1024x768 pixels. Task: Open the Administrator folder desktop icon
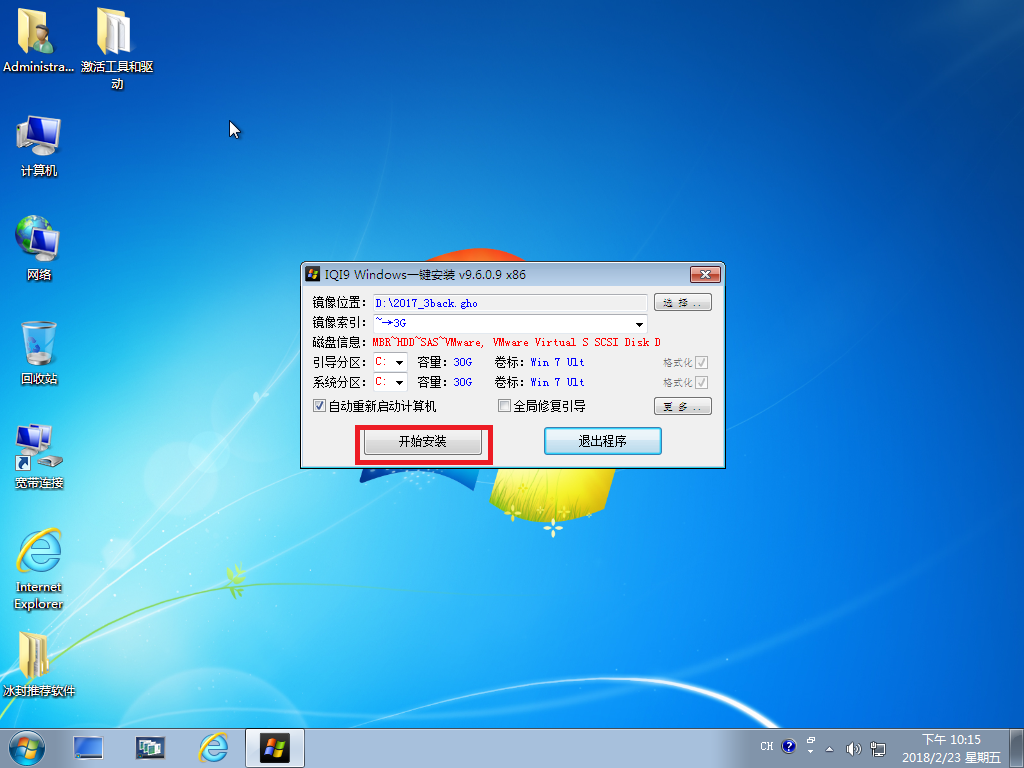coord(38,40)
